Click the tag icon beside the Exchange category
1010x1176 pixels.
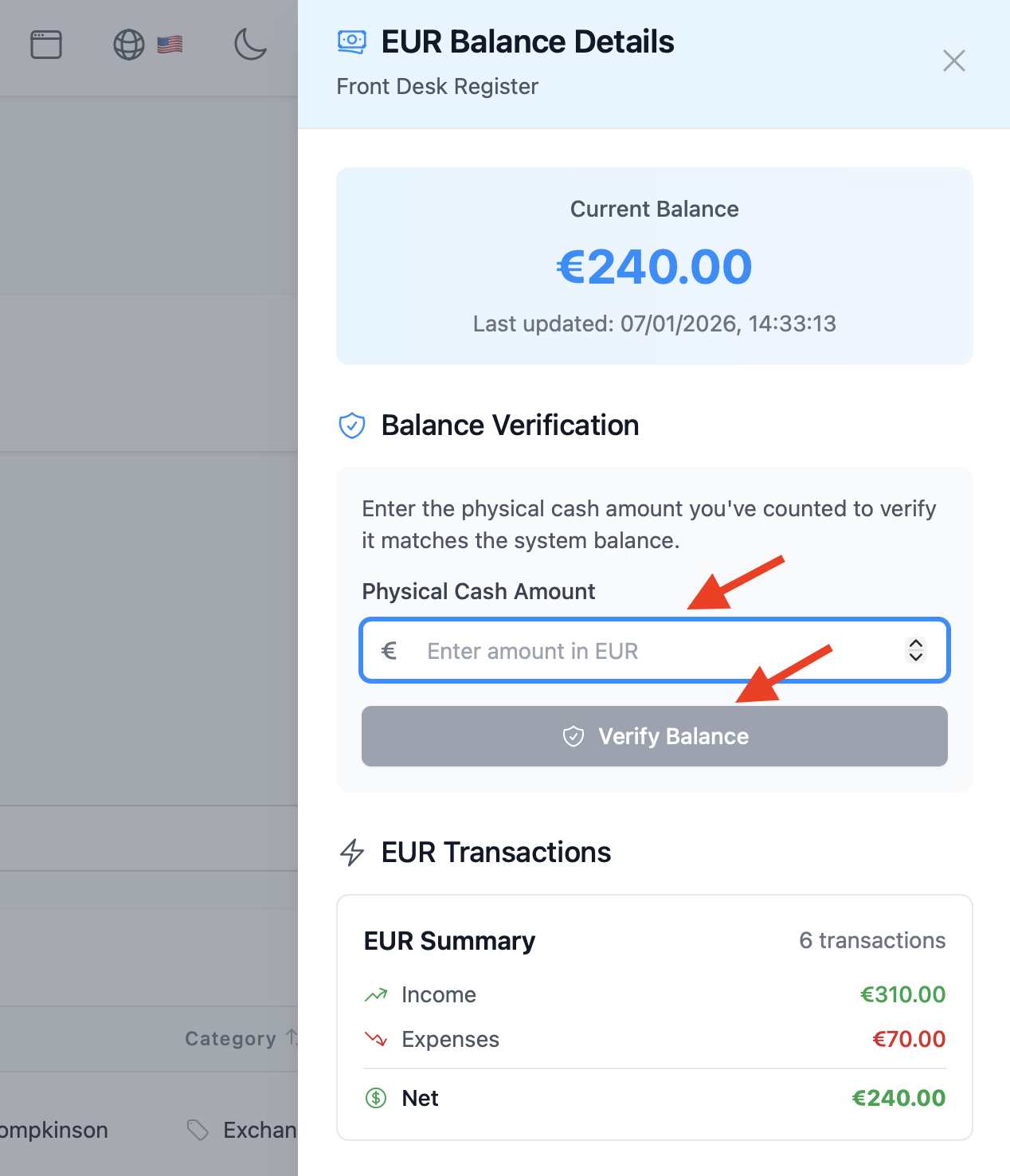[198, 1130]
